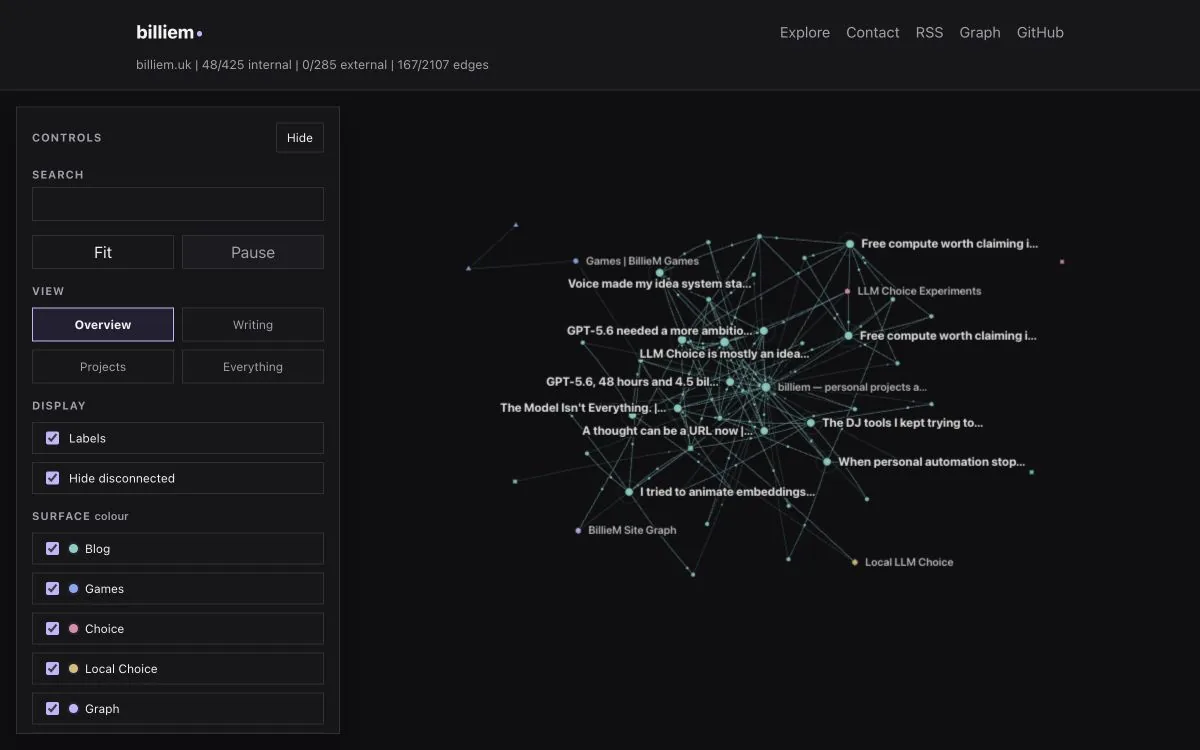Switch to the Projects view
The width and height of the screenshot is (1200, 750).
103,367
